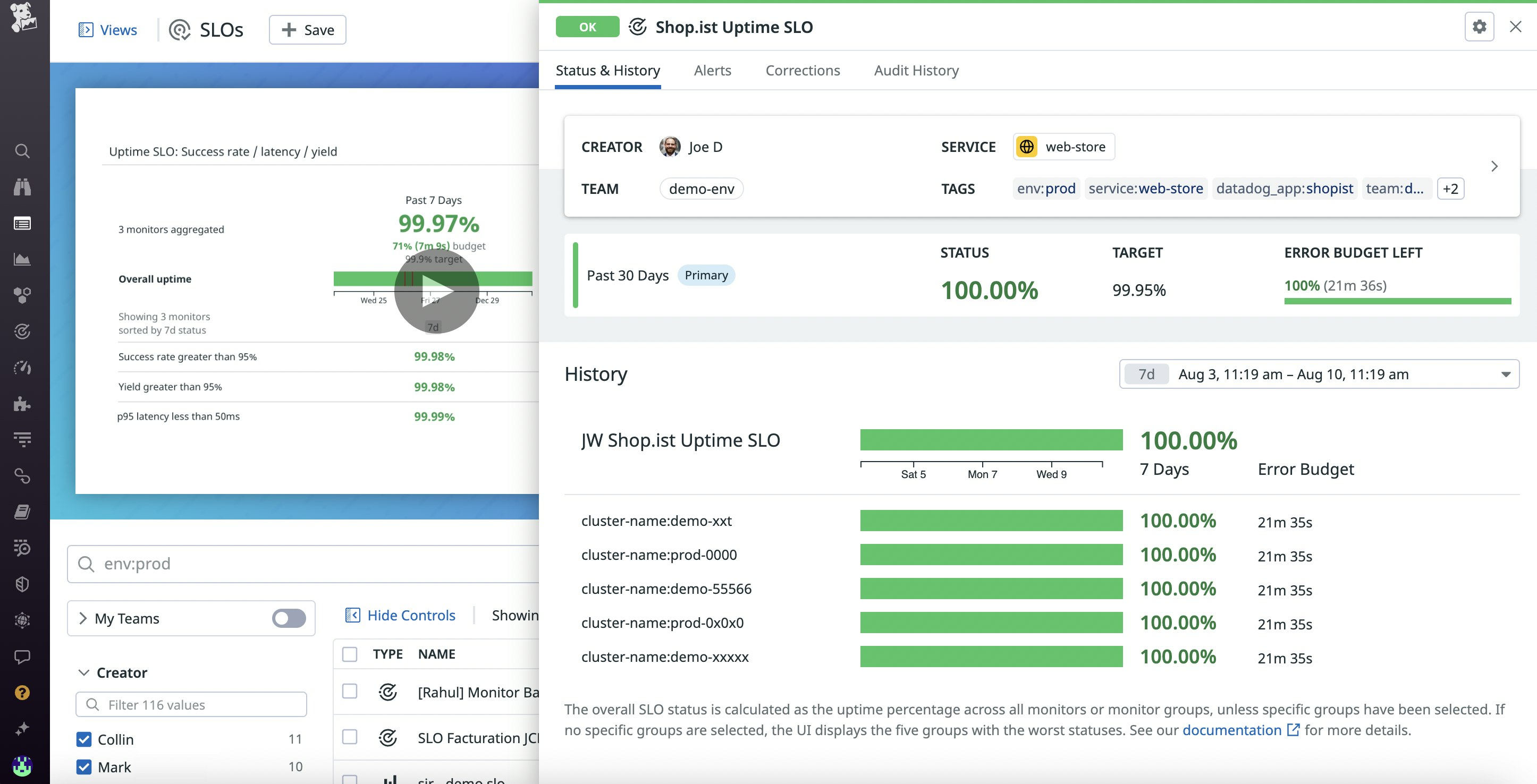Click the Integrations puzzle piece icon
This screenshot has height=784, width=1537.
point(22,404)
